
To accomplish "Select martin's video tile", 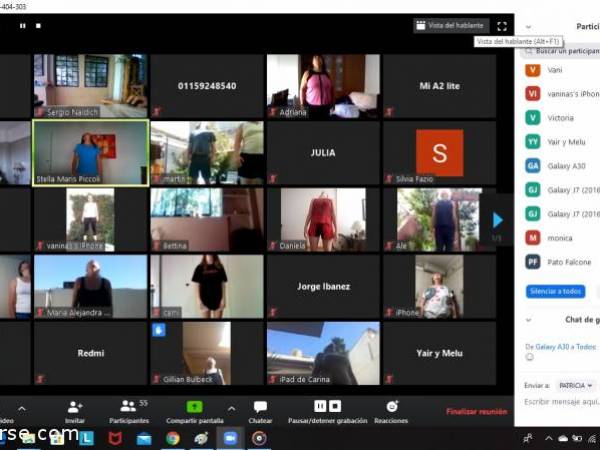I will point(207,153).
